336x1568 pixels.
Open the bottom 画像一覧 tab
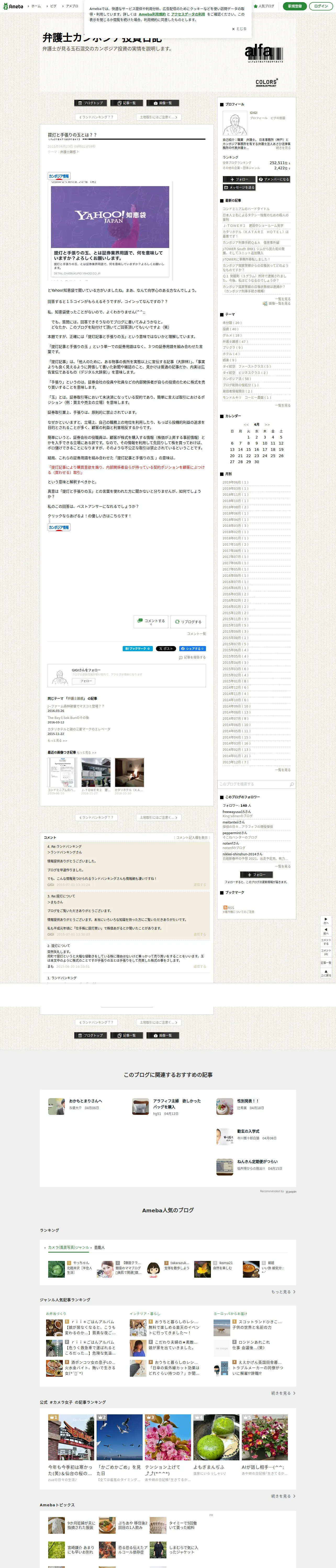pos(163,1035)
